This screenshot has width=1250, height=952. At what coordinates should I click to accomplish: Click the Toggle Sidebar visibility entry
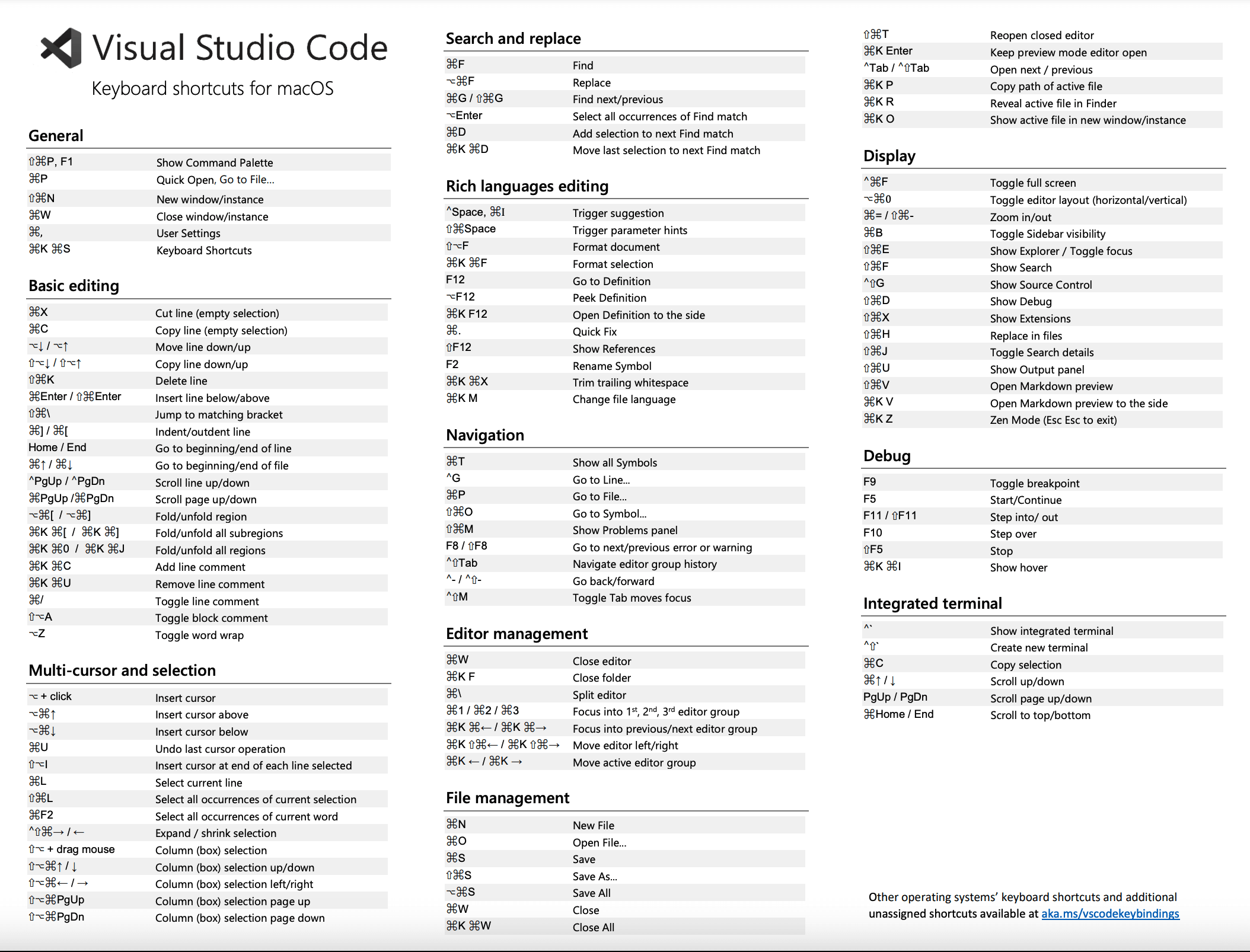click(1047, 234)
